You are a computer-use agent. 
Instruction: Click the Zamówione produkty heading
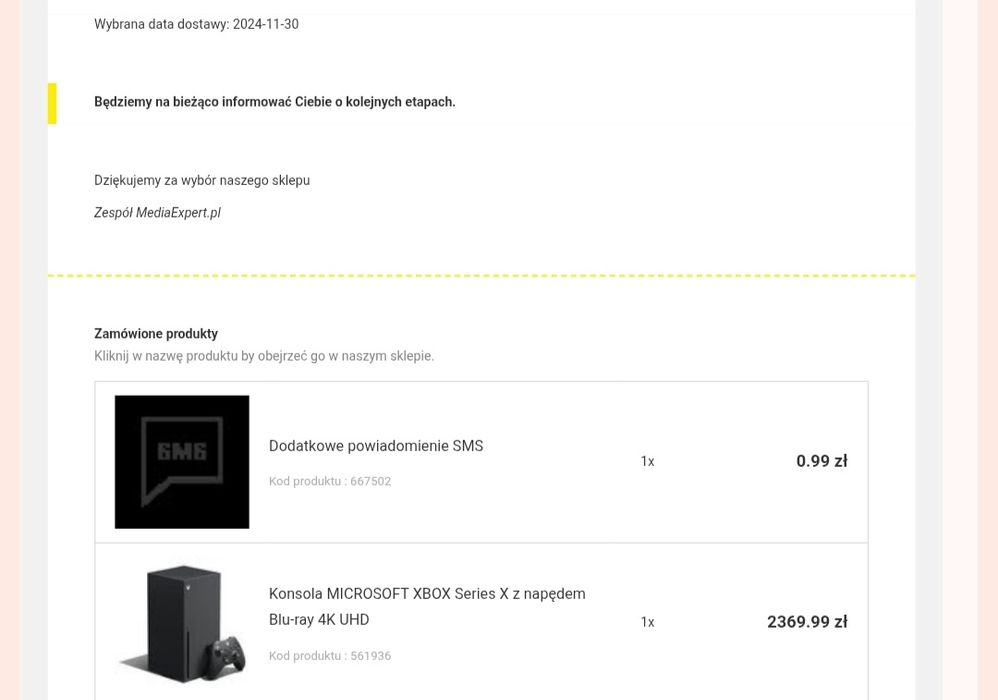pos(156,334)
